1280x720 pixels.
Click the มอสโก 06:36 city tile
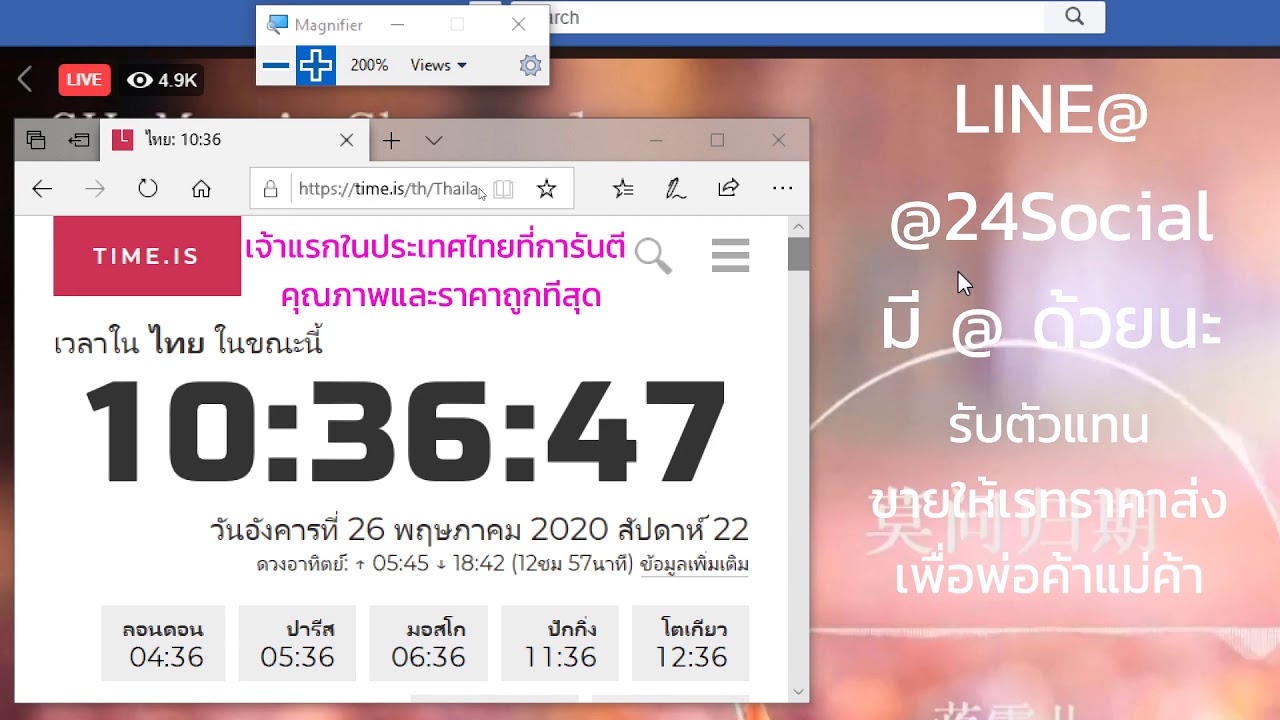[429, 644]
